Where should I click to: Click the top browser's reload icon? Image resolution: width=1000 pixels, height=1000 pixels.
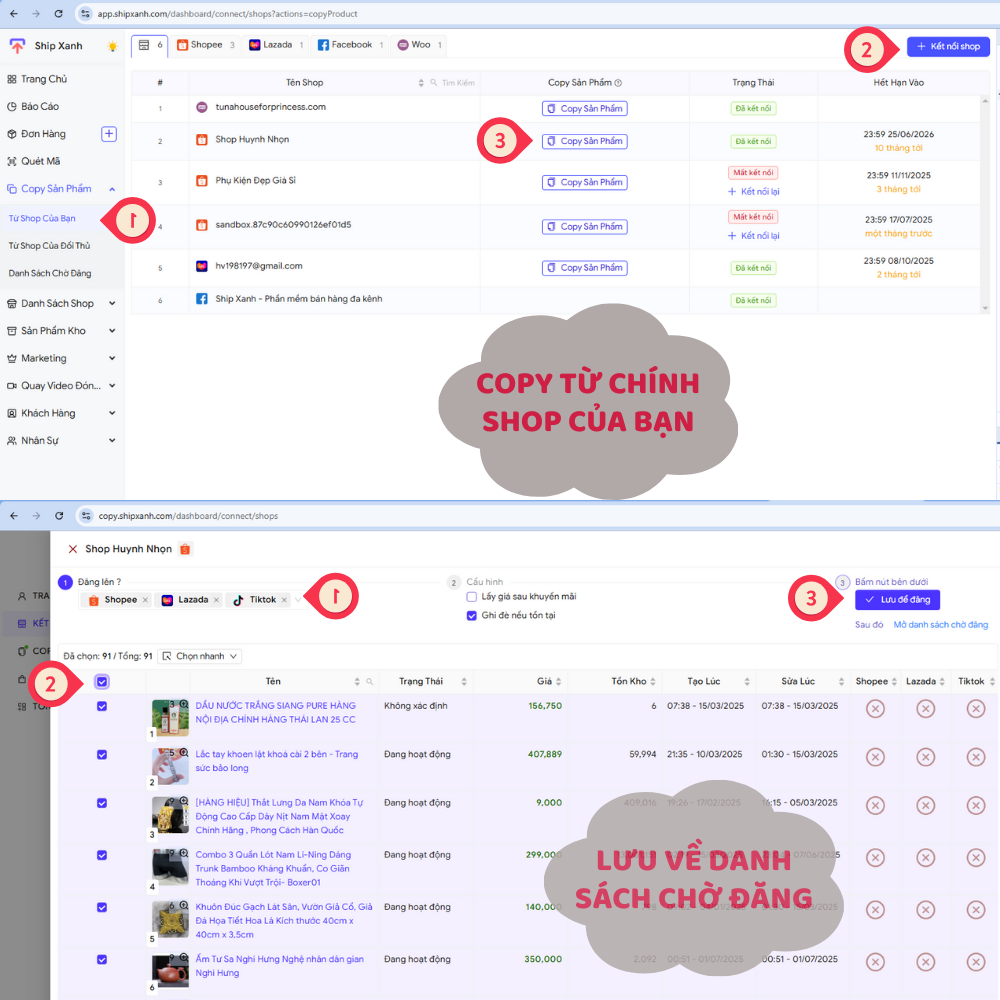click(59, 14)
